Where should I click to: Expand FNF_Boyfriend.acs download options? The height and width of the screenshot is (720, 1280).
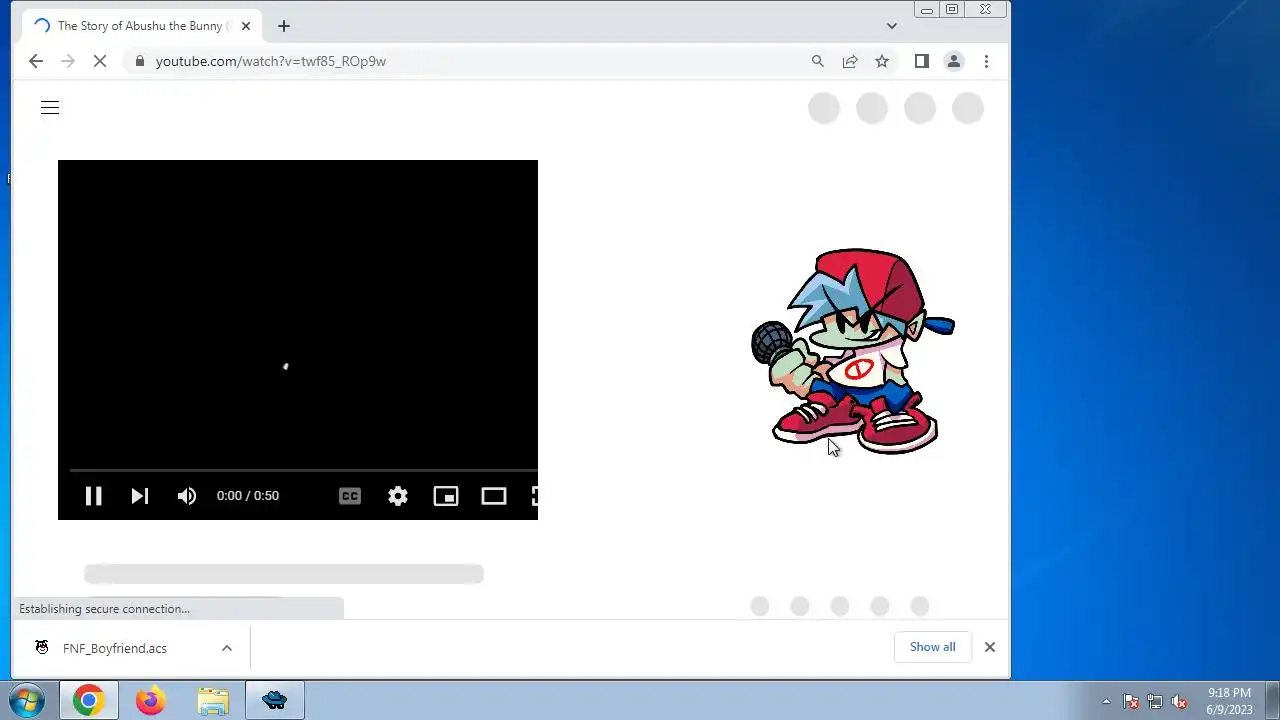[227, 648]
